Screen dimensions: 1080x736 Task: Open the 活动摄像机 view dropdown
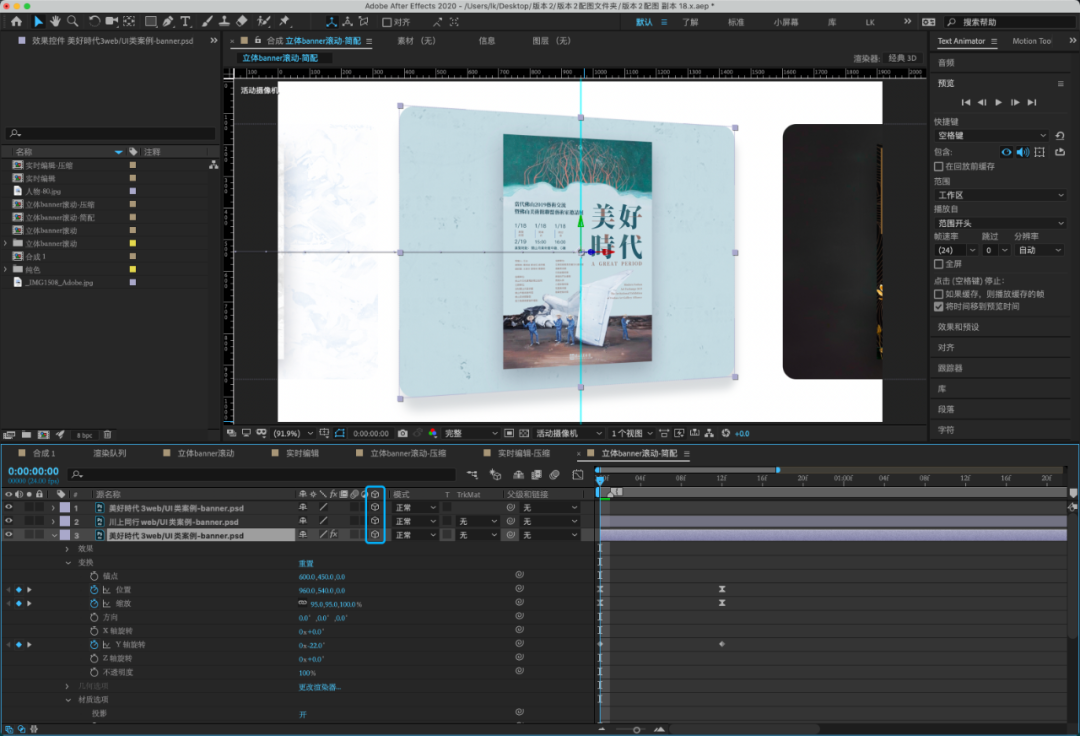click(x=570, y=433)
